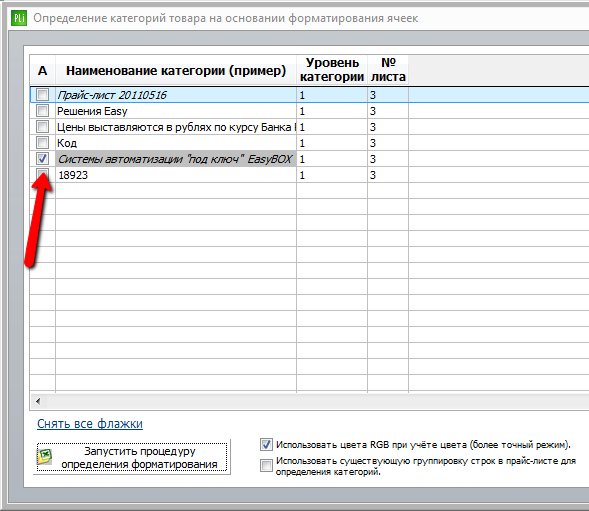Screen dimensions: 589x511
Task: Uncheck the 'Системы автоматизации' EasyBOX row checkbox
Action: [42, 159]
